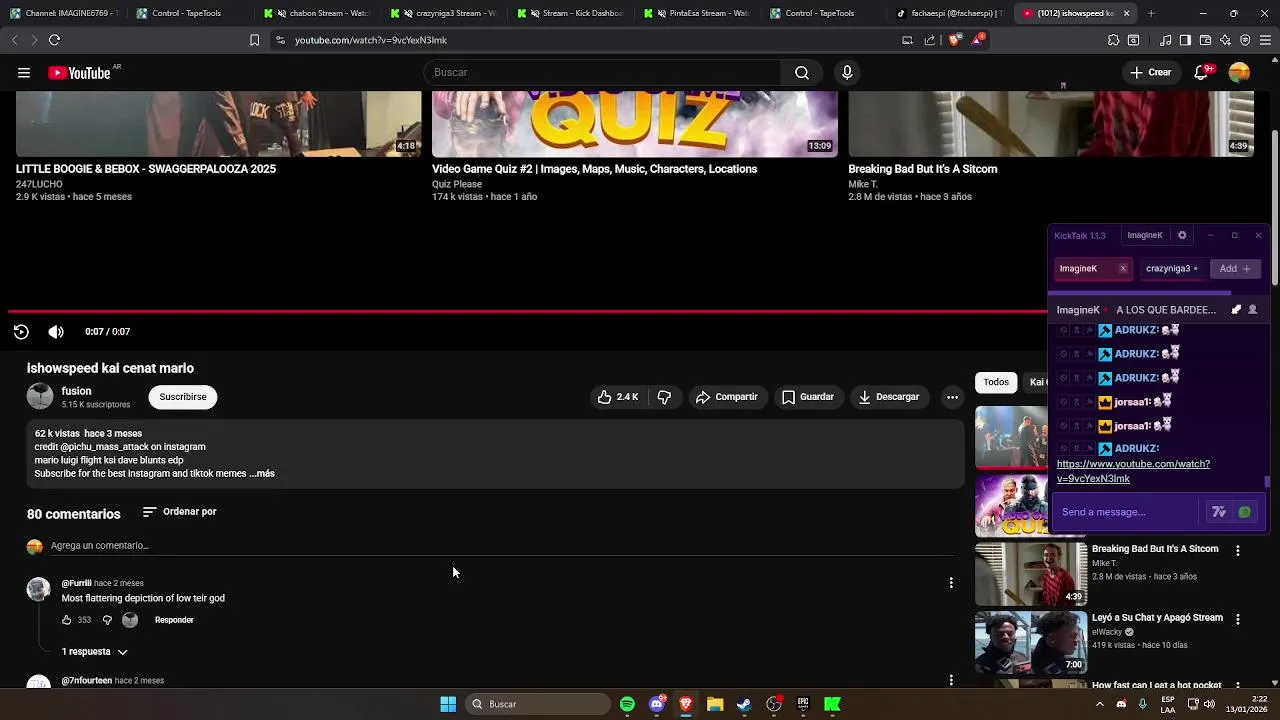Viewport: 1280px width, 720px height.
Task: Share the video via Compartir
Action: click(727, 397)
